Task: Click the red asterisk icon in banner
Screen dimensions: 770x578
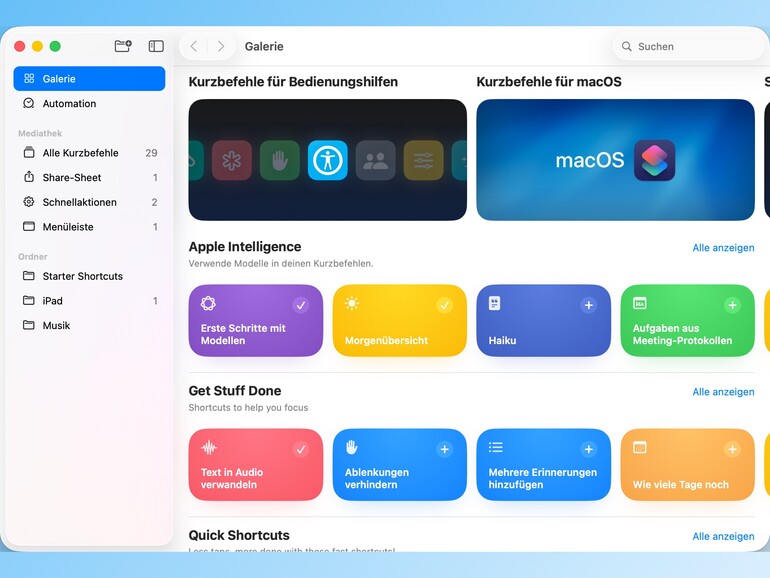Action: 232,160
